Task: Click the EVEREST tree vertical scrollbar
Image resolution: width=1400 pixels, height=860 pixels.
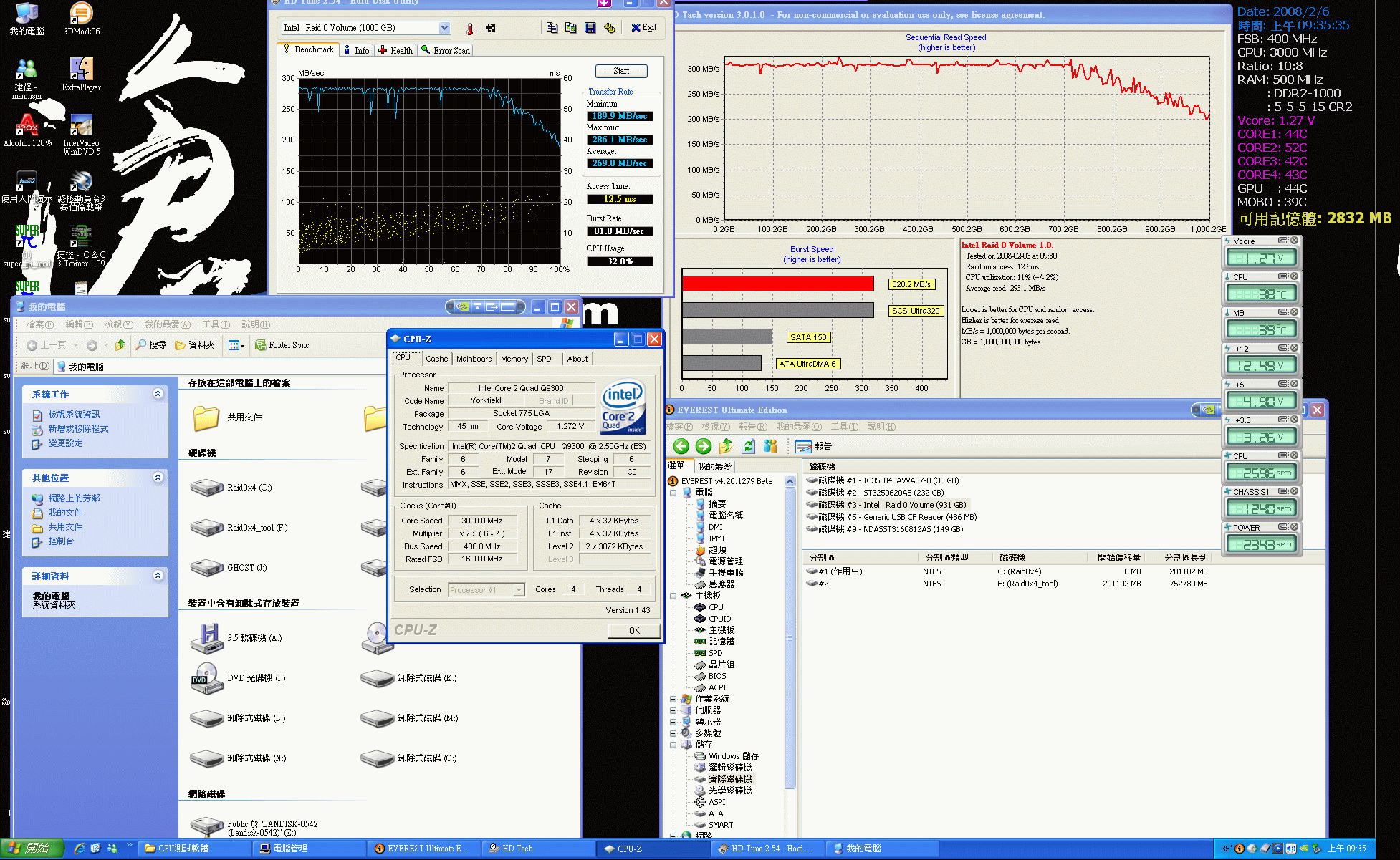Action: pyautogui.click(x=790, y=637)
